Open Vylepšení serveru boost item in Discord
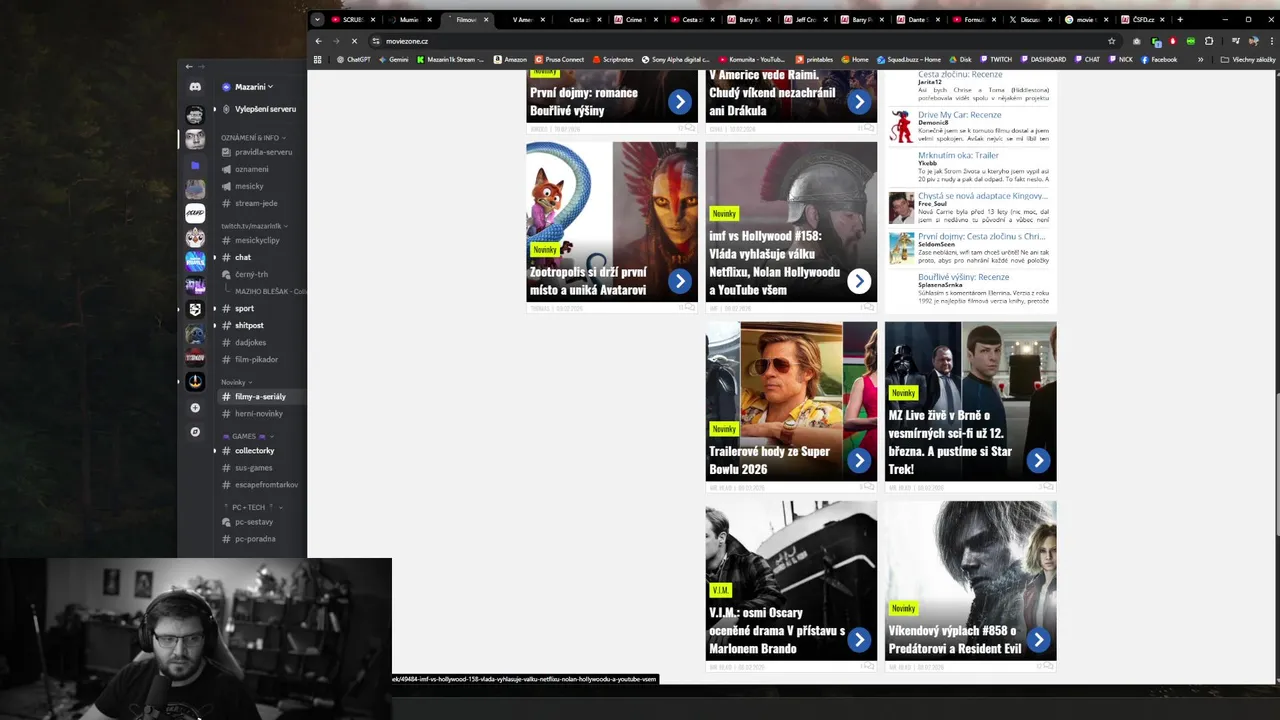The width and height of the screenshot is (1280, 720). pos(259,109)
